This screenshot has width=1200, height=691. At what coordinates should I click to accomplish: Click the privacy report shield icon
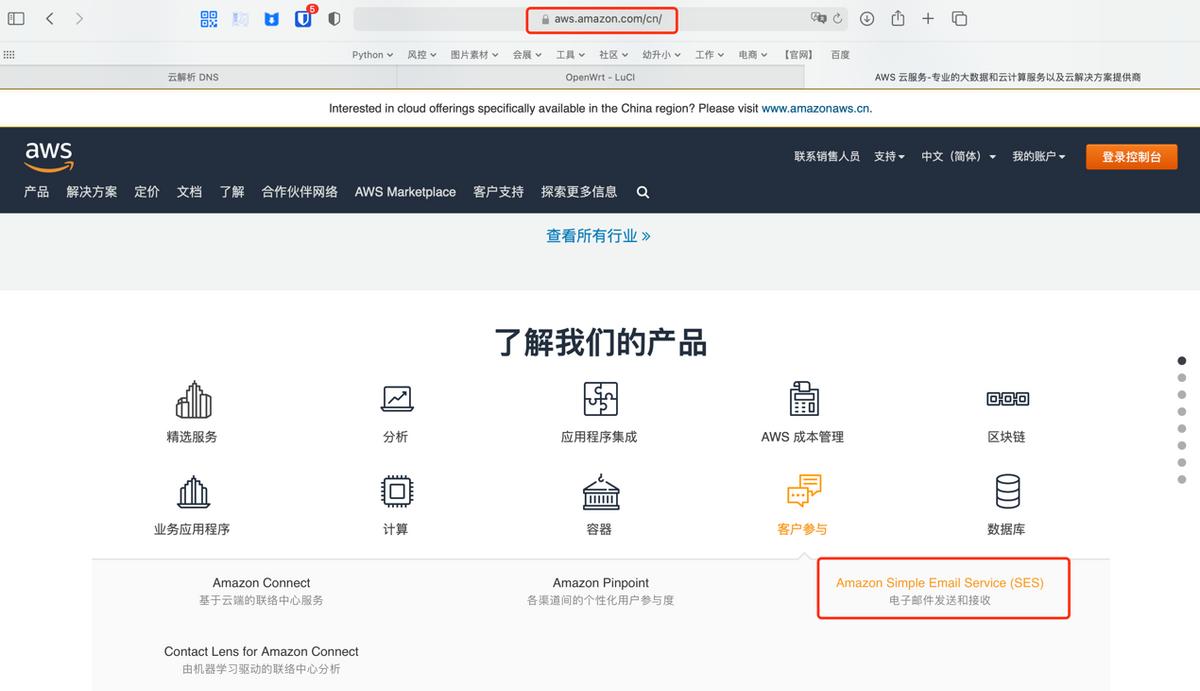334,19
